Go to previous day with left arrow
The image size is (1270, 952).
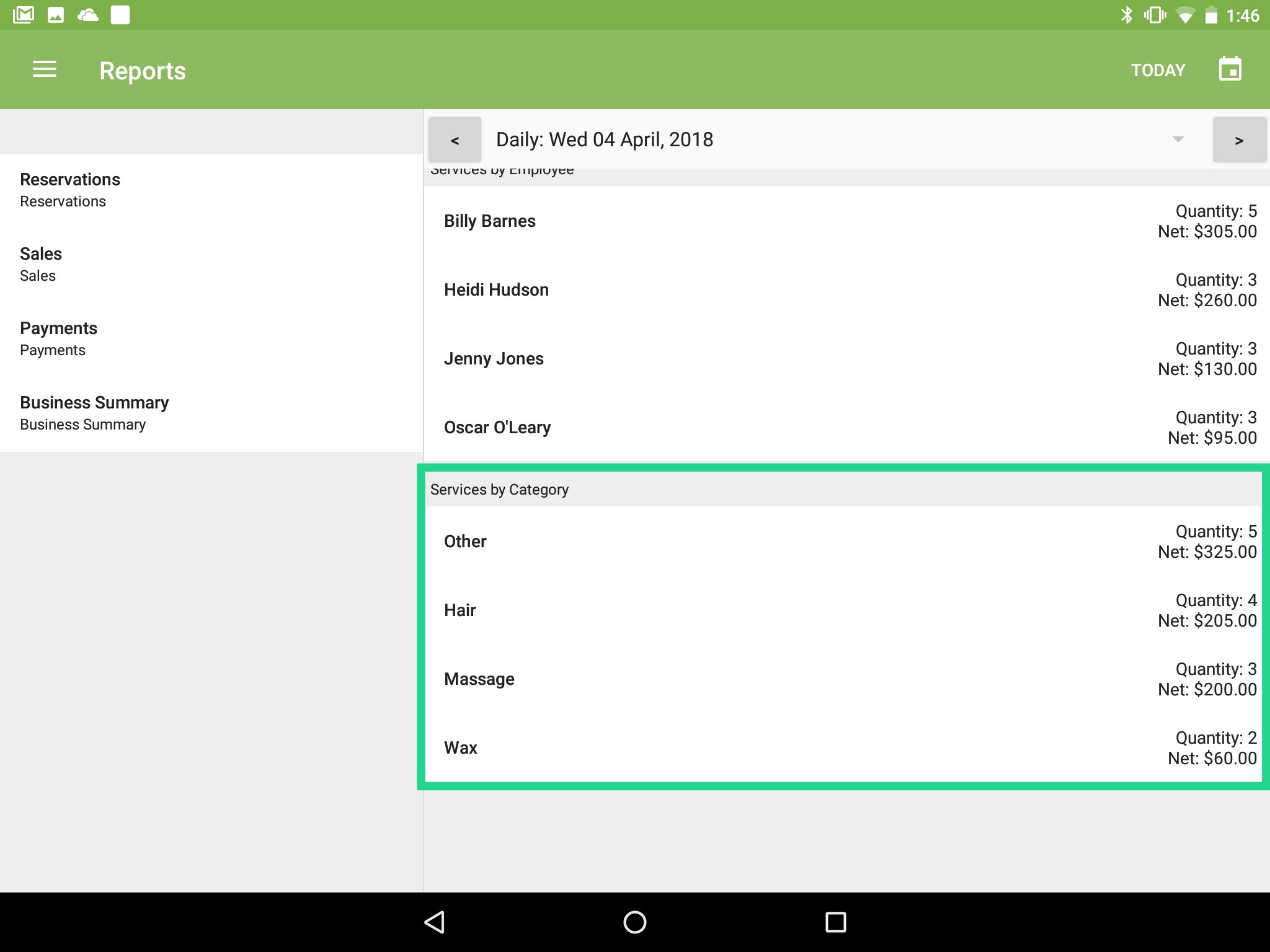[455, 139]
